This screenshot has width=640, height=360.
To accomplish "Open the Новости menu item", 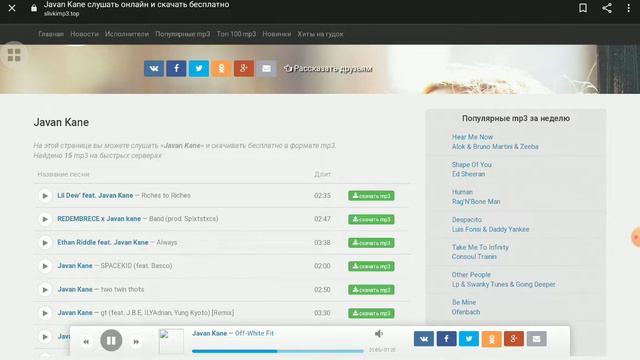I will click(84, 34).
